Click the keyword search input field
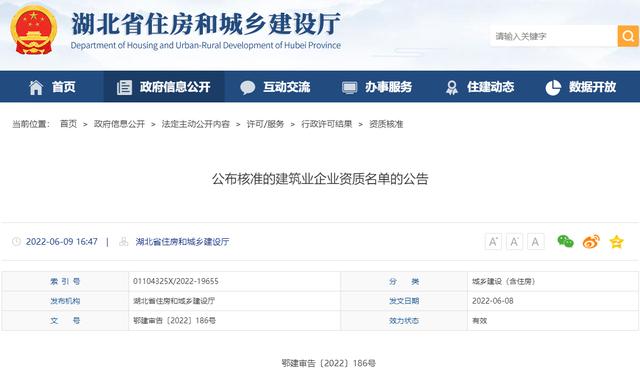640x371 pixels. coord(553,36)
